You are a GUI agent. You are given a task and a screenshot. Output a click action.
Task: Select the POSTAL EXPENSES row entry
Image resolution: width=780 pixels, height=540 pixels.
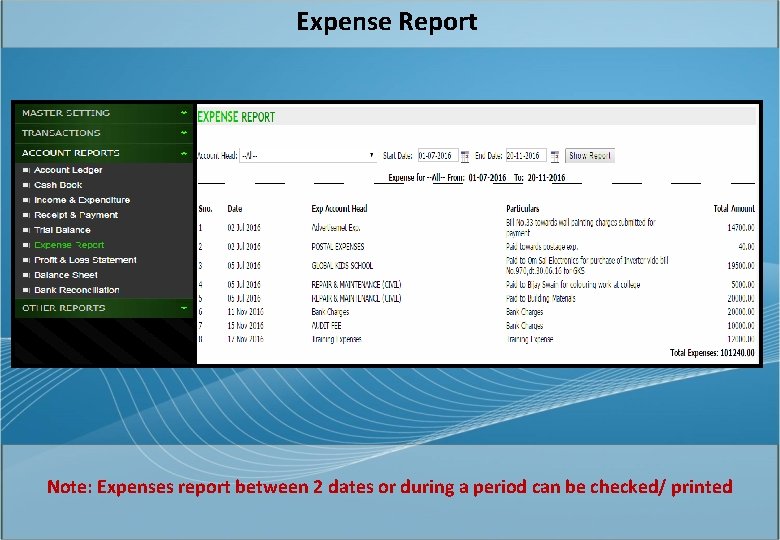coord(338,247)
